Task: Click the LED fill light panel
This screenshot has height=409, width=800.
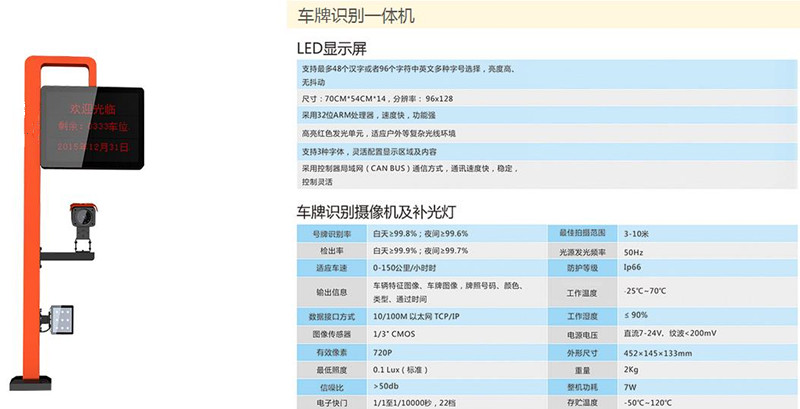Action: click(x=64, y=319)
